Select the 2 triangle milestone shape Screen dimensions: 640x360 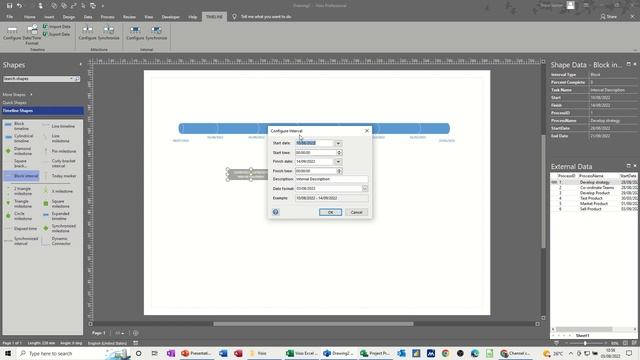click(x=19, y=191)
